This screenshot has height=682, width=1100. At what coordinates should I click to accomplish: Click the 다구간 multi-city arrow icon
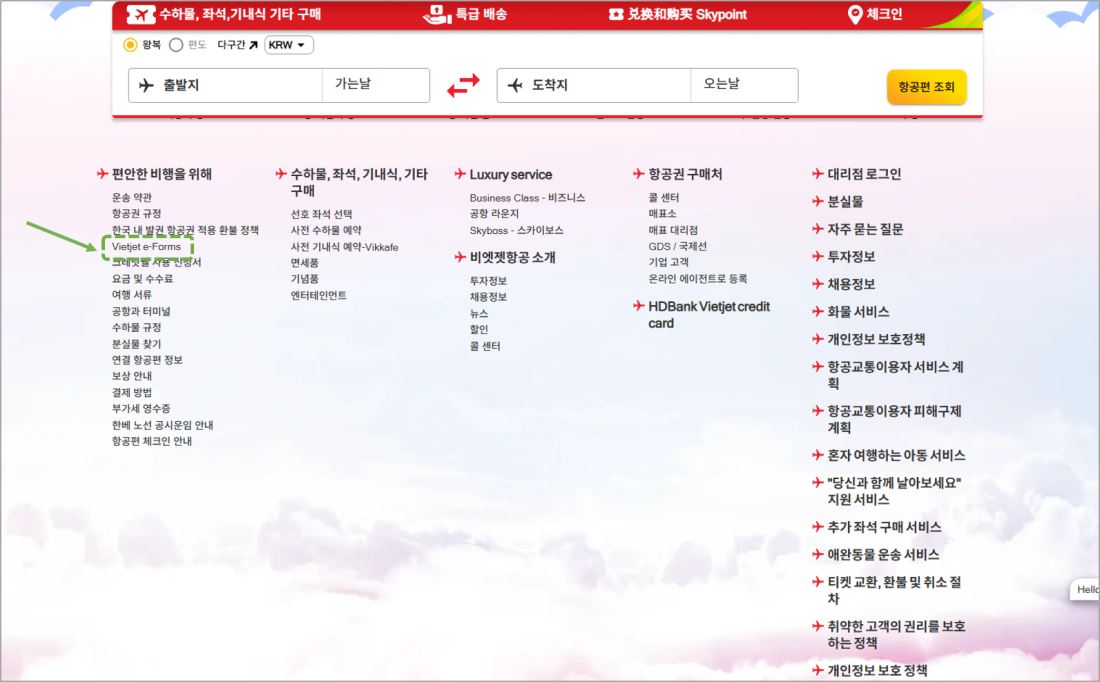pyautogui.click(x=253, y=45)
